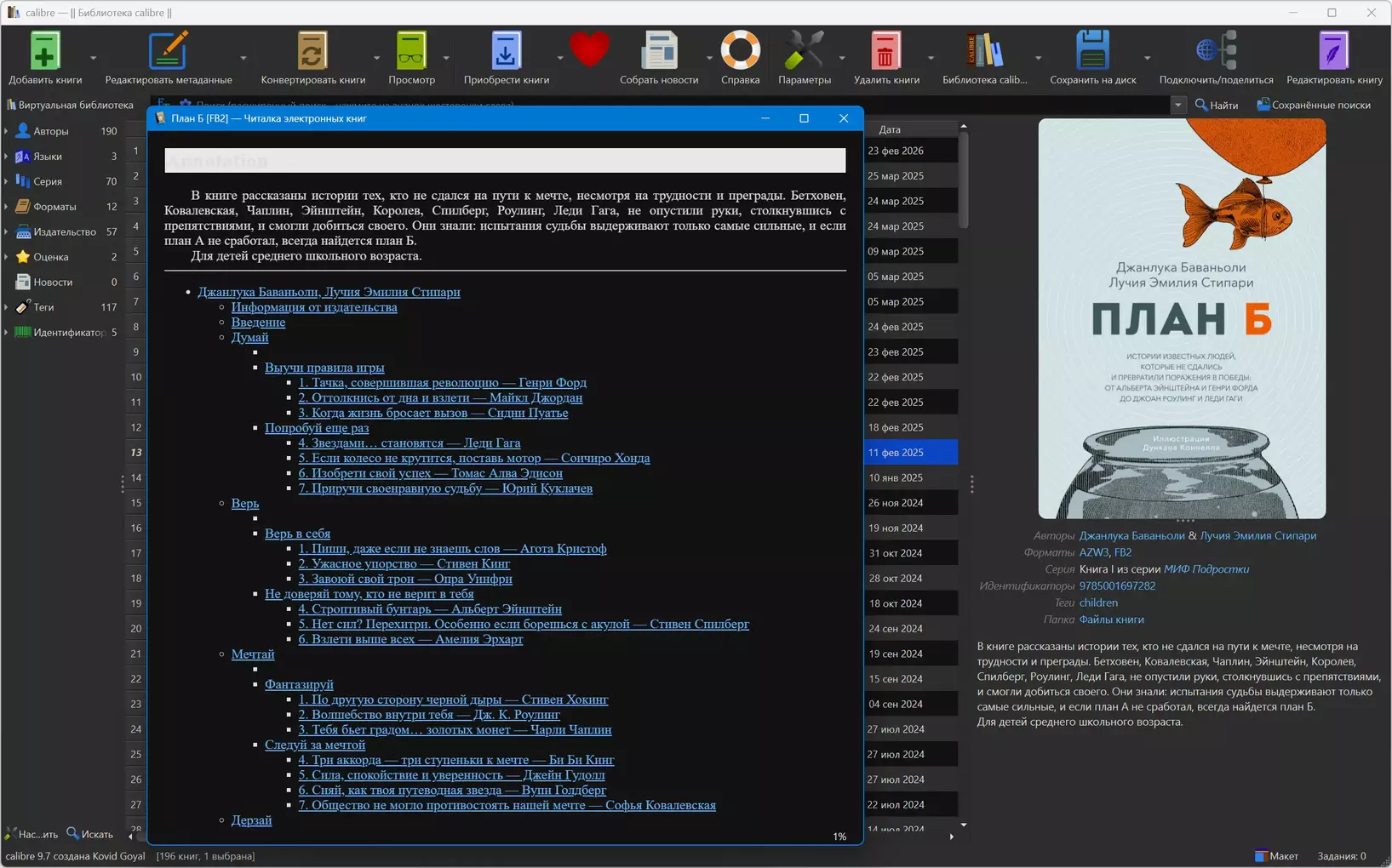Open dropdown arrow next to Add books
Image resolution: width=1392 pixels, height=868 pixels.
[x=94, y=58]
